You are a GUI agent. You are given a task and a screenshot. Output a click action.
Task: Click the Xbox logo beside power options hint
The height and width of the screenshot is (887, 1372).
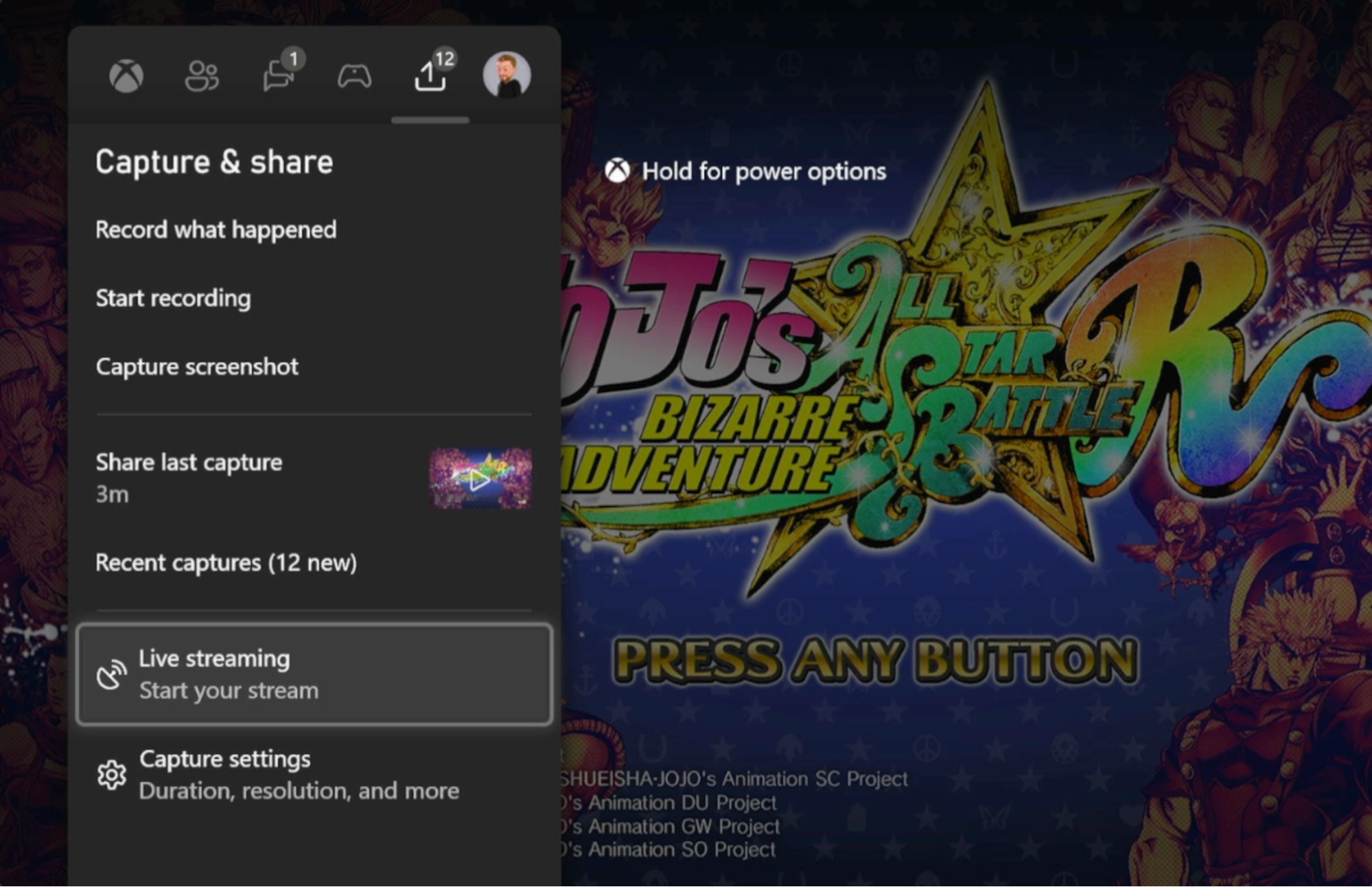coord(617,171)
